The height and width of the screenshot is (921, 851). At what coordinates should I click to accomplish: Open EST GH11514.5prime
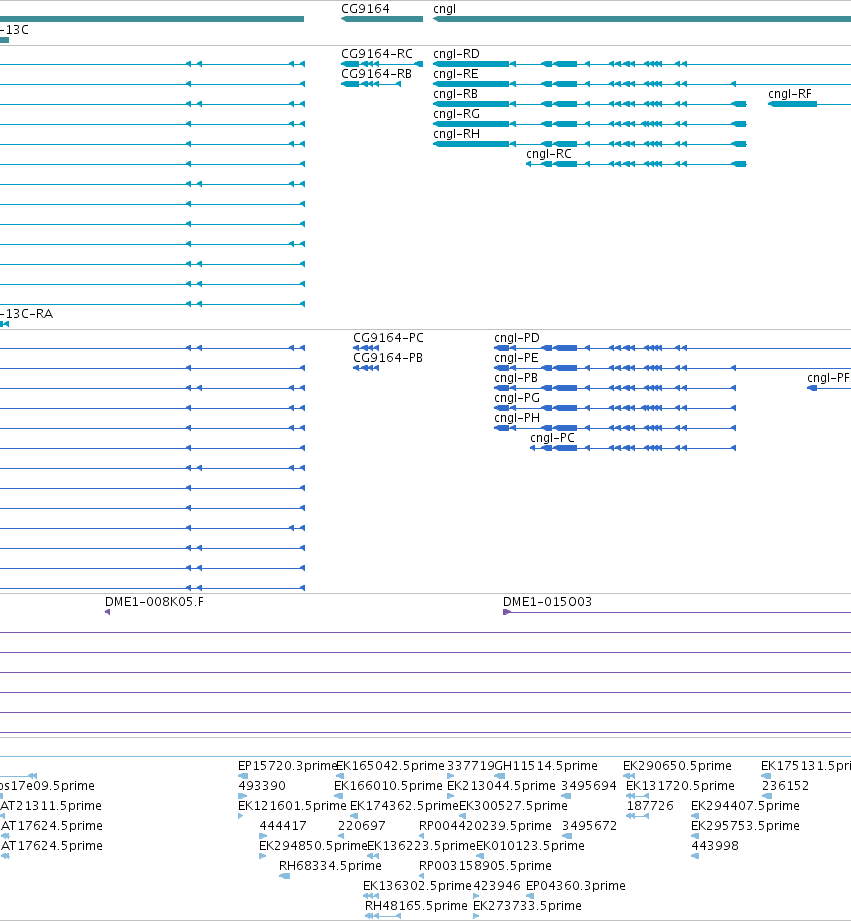(546, 765)
